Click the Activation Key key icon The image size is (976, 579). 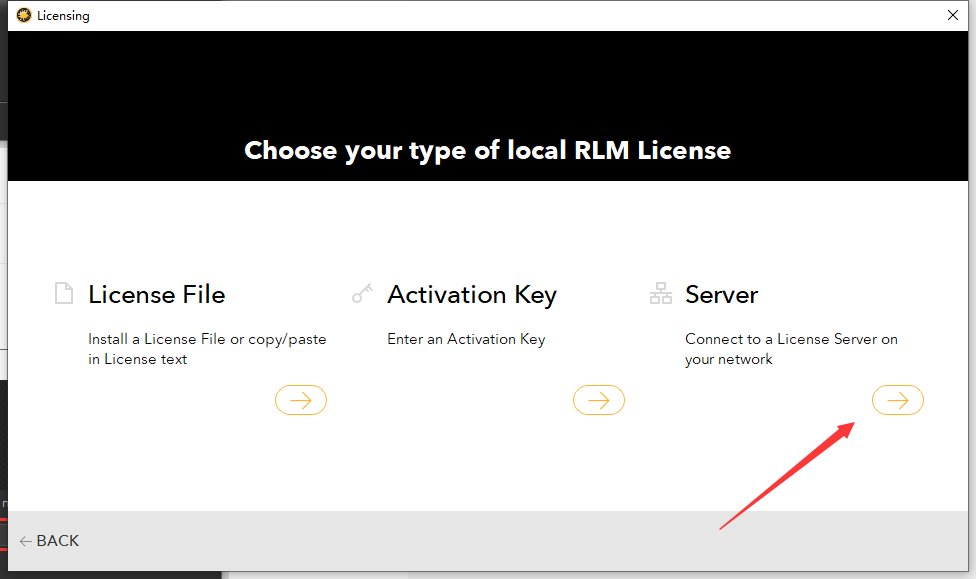click(x=362, y=294)
